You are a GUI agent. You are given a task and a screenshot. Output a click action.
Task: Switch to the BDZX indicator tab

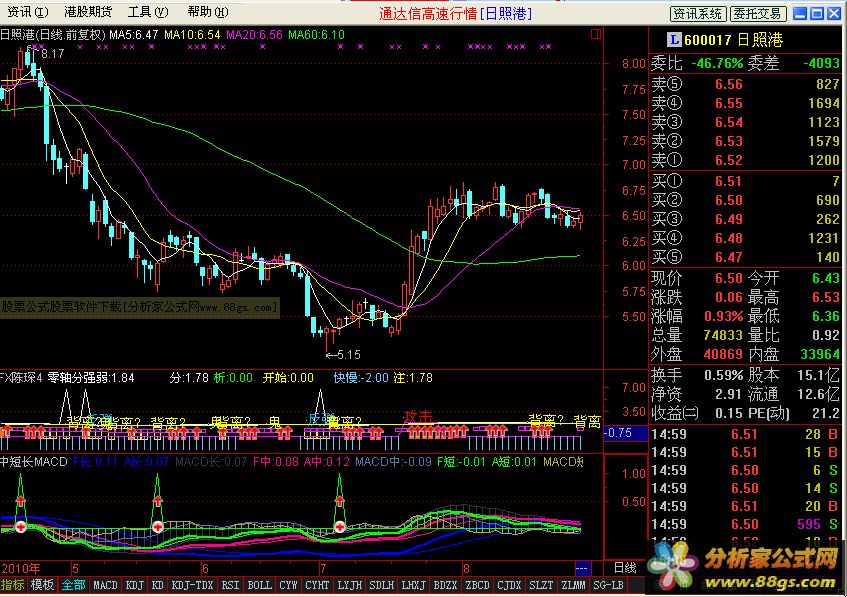[445, 585]
